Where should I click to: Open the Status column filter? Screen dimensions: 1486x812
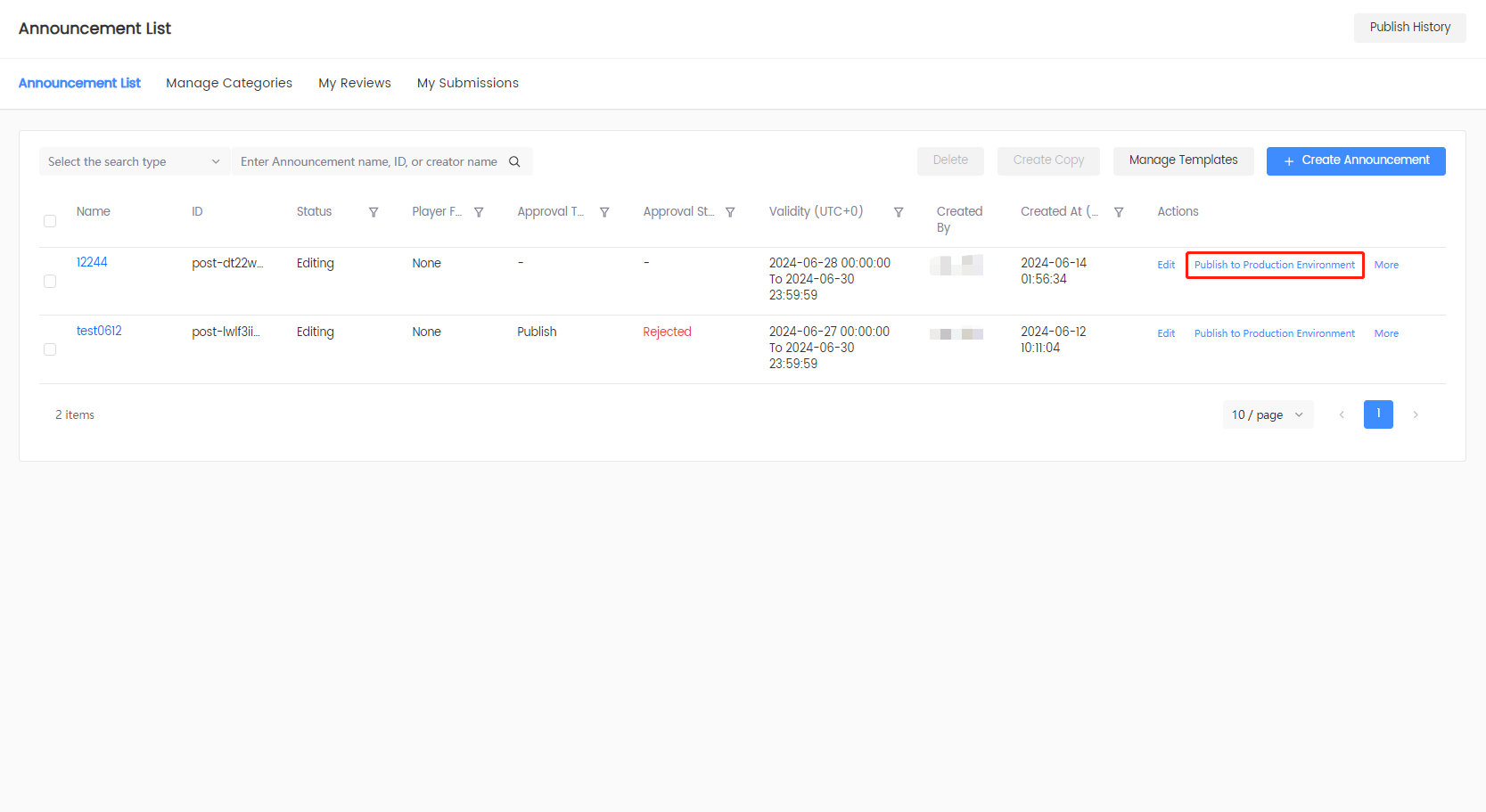[x=374, y=212]
